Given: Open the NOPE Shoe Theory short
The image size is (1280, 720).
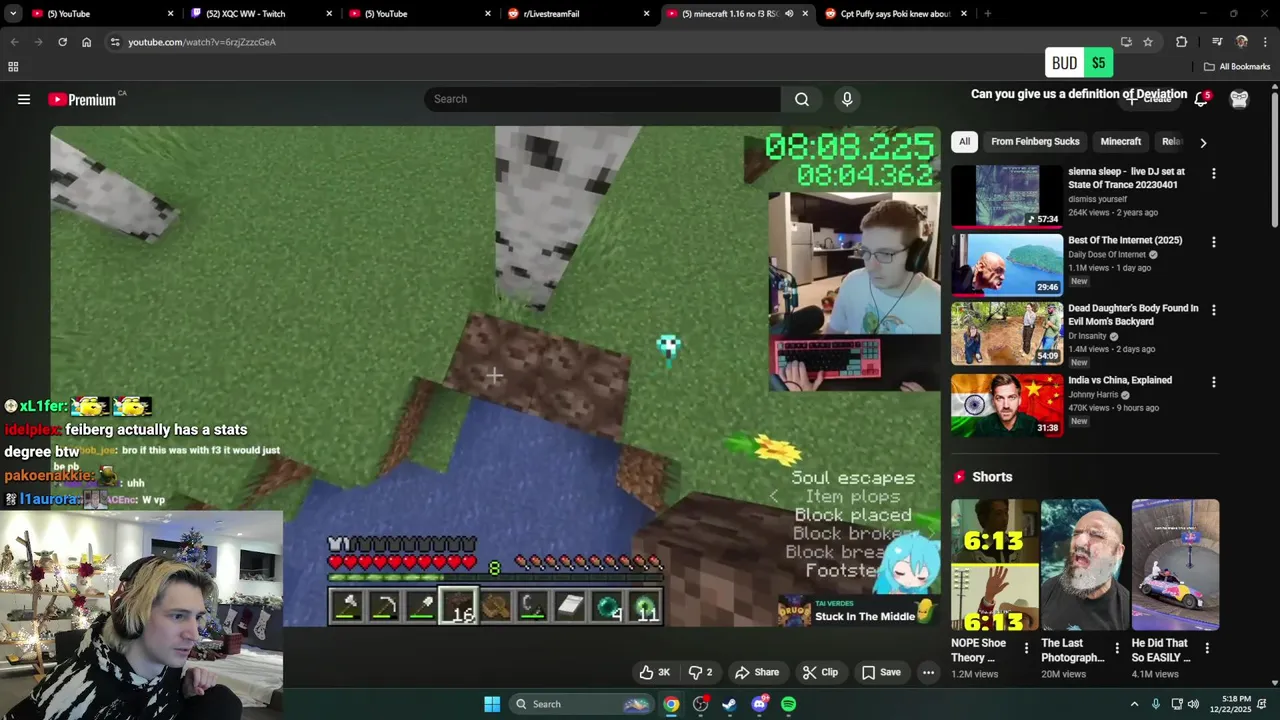Looking at the screenshot, I should point(994,565).
